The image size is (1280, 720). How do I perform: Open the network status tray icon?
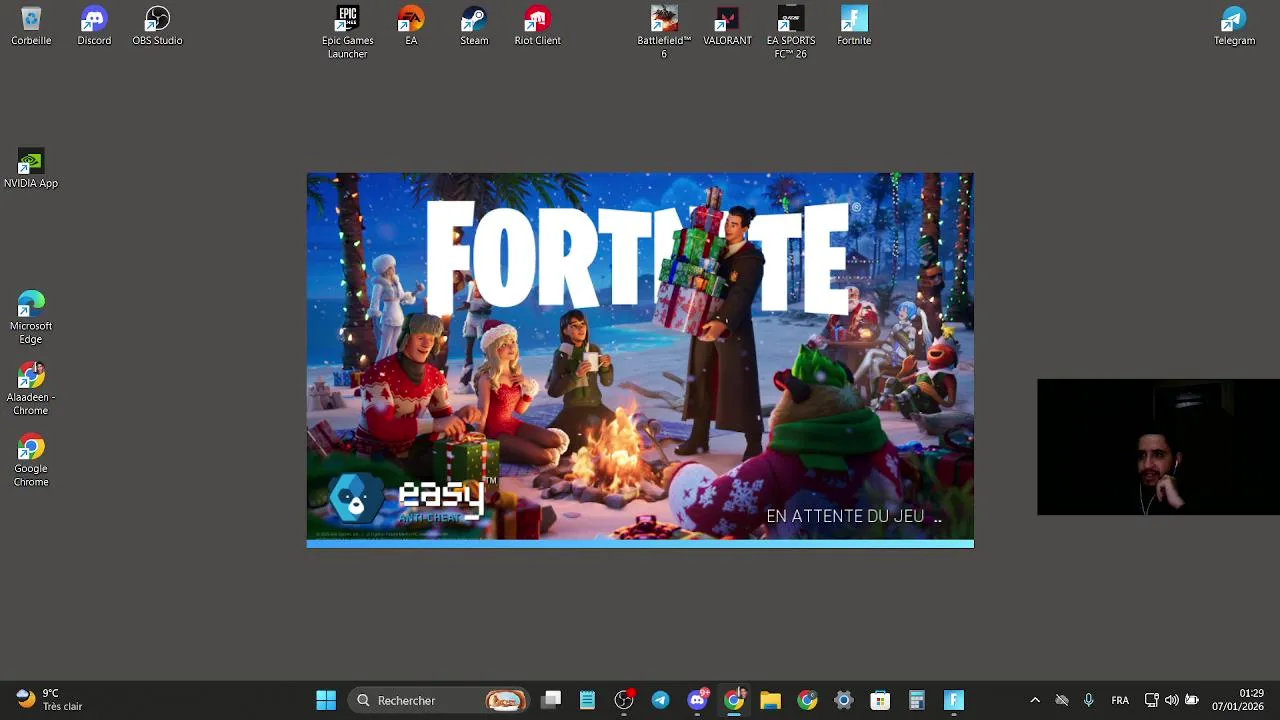(x=1152, y=700)
